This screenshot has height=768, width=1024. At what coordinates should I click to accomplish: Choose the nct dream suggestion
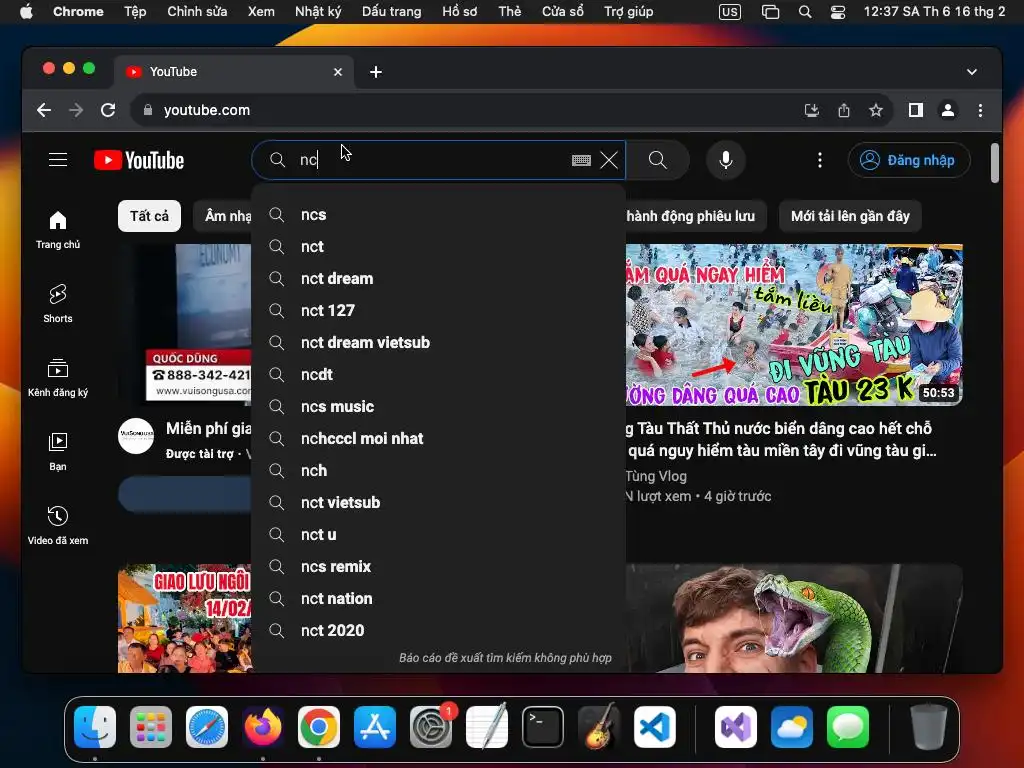(x=438, y=279)
